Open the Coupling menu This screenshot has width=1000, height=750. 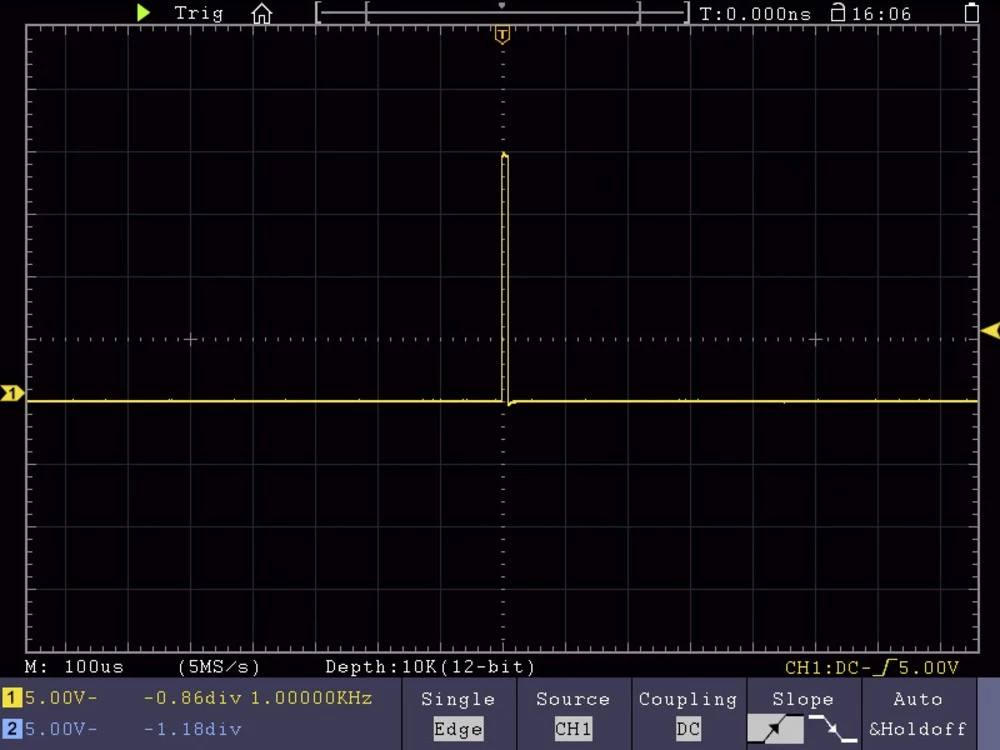click(688, 699)
